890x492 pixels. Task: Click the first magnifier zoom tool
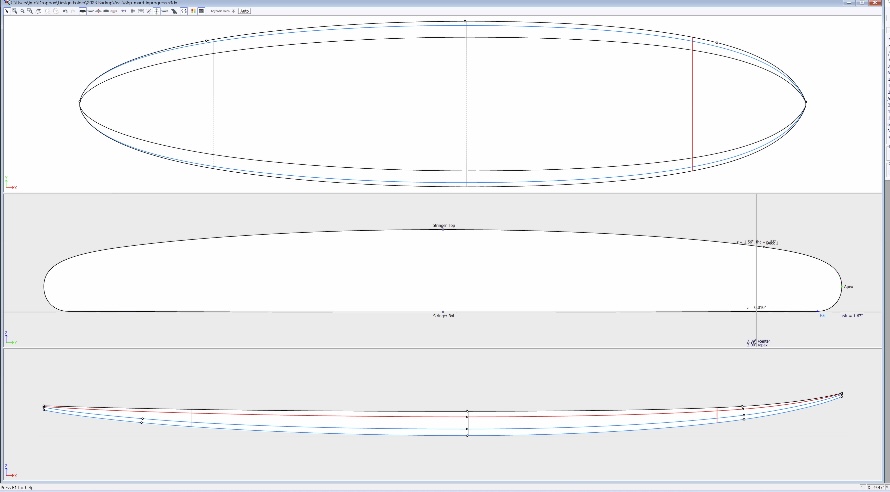point(14,10)
